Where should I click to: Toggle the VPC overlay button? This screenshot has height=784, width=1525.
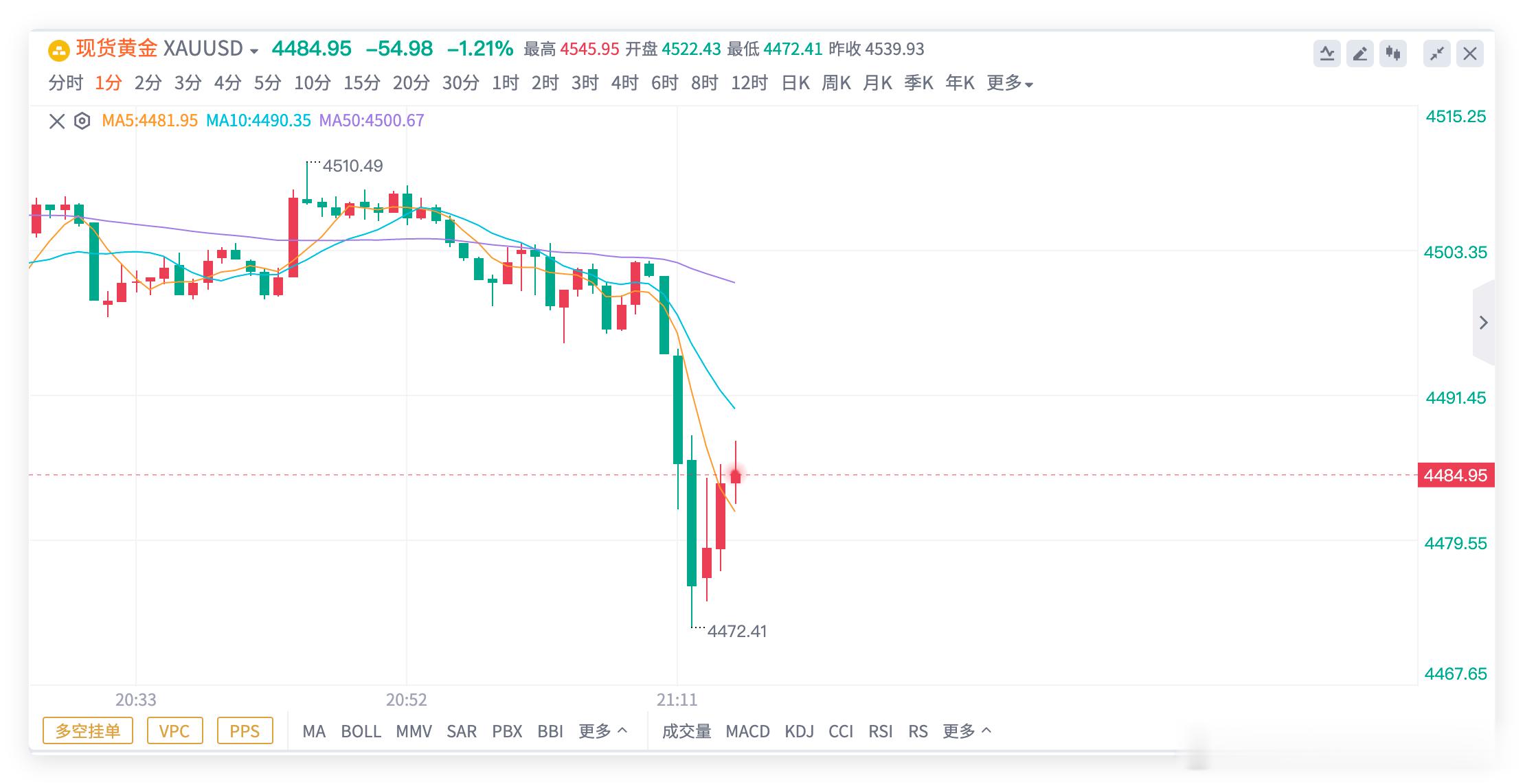pyautogui.click(x=174, y=731)
